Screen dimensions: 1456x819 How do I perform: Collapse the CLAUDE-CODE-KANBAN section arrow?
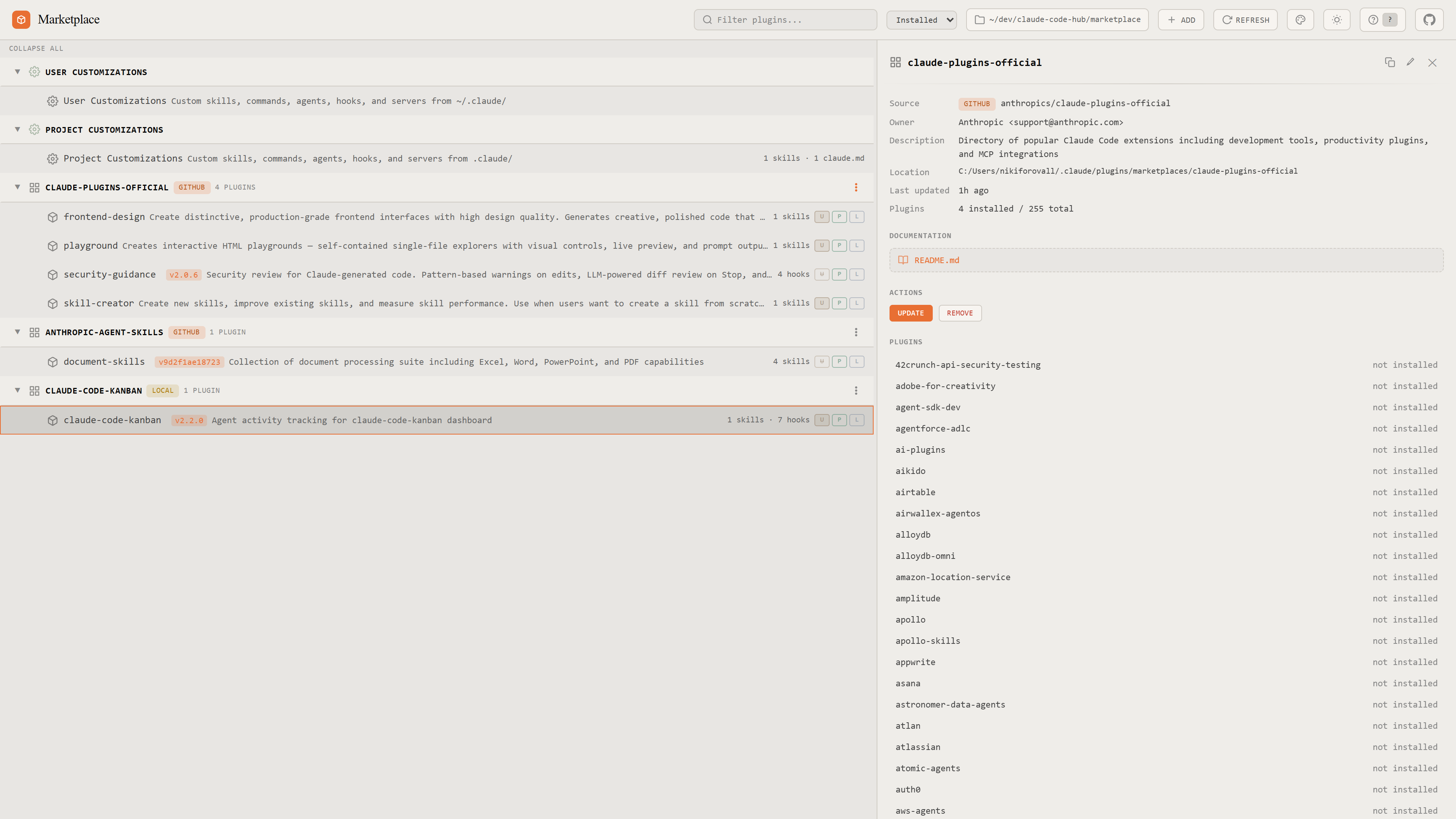pyautogui.click(x=17, y=390)
